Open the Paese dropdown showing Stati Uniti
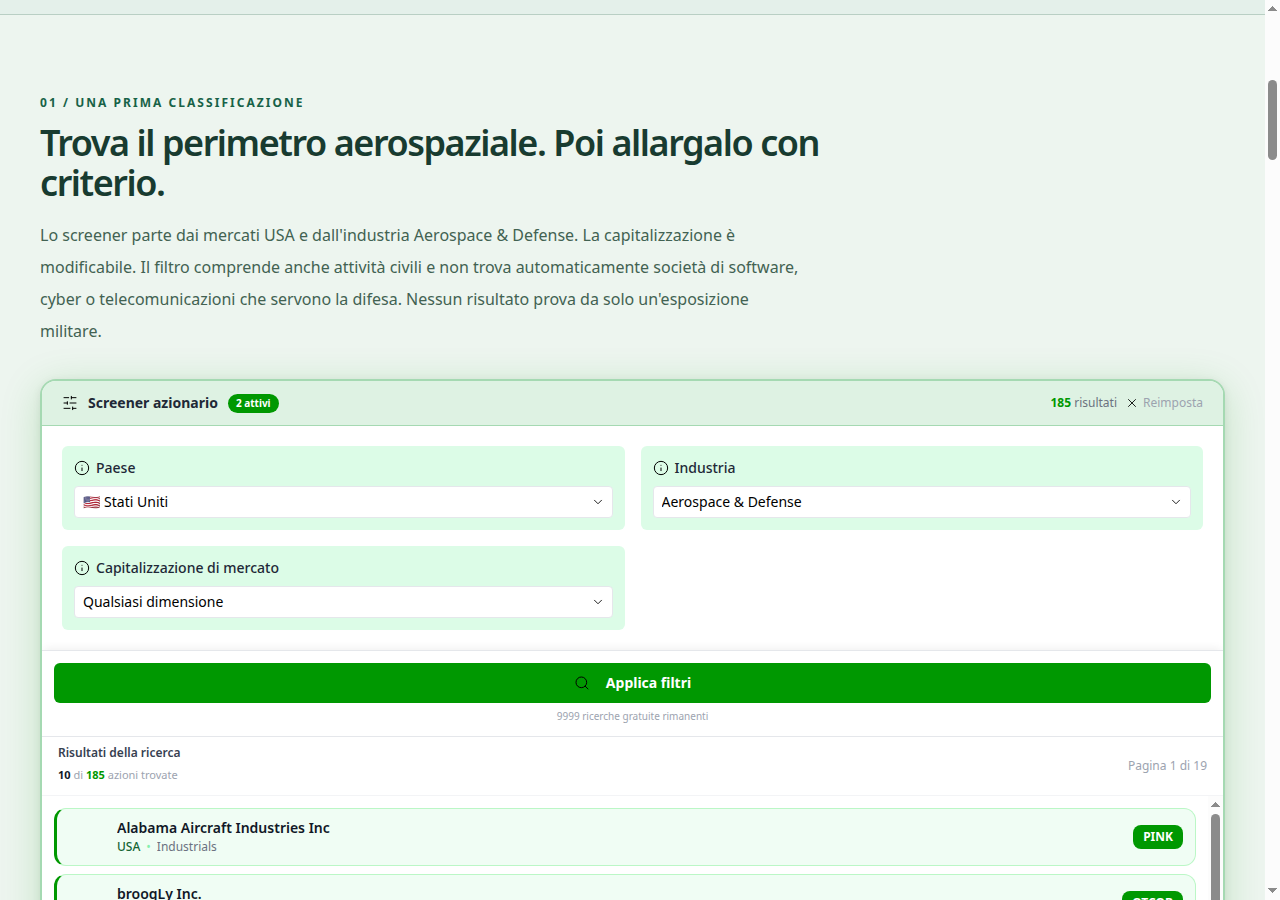This screenshot has height=900, width=1280. pos(343,502)
